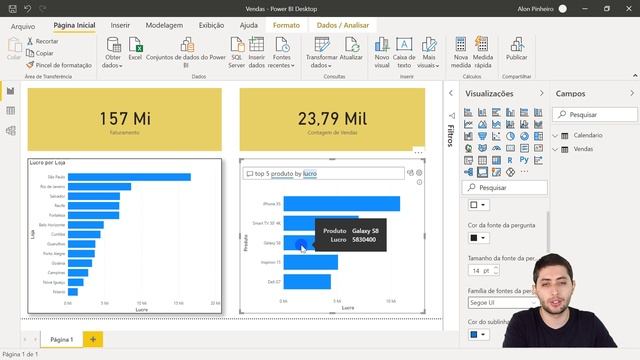The height and width of the screenshot is (360, 640).
Task: Select the table visualization
Action: [482, 160]
